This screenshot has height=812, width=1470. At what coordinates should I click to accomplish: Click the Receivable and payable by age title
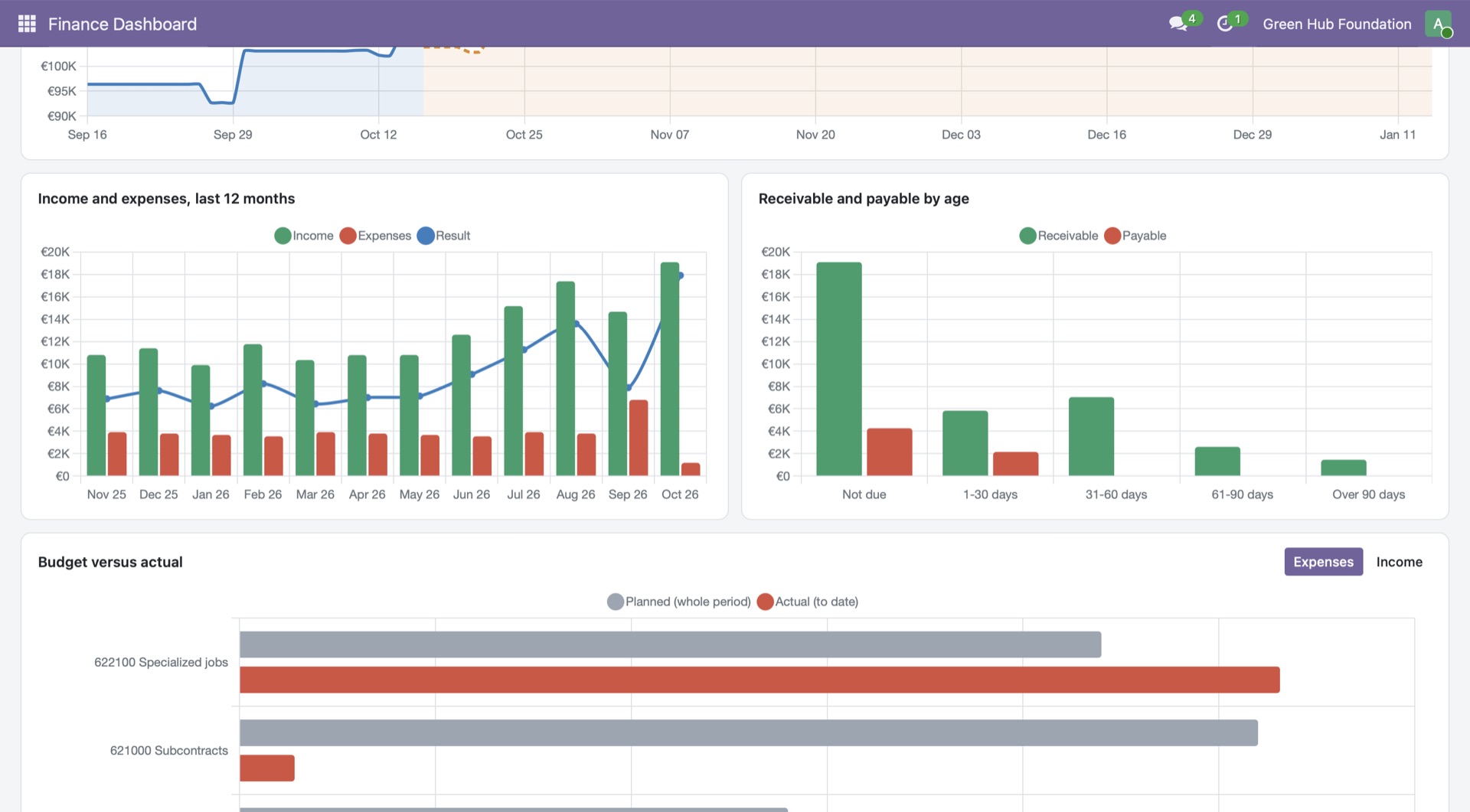tap(864, 198)
